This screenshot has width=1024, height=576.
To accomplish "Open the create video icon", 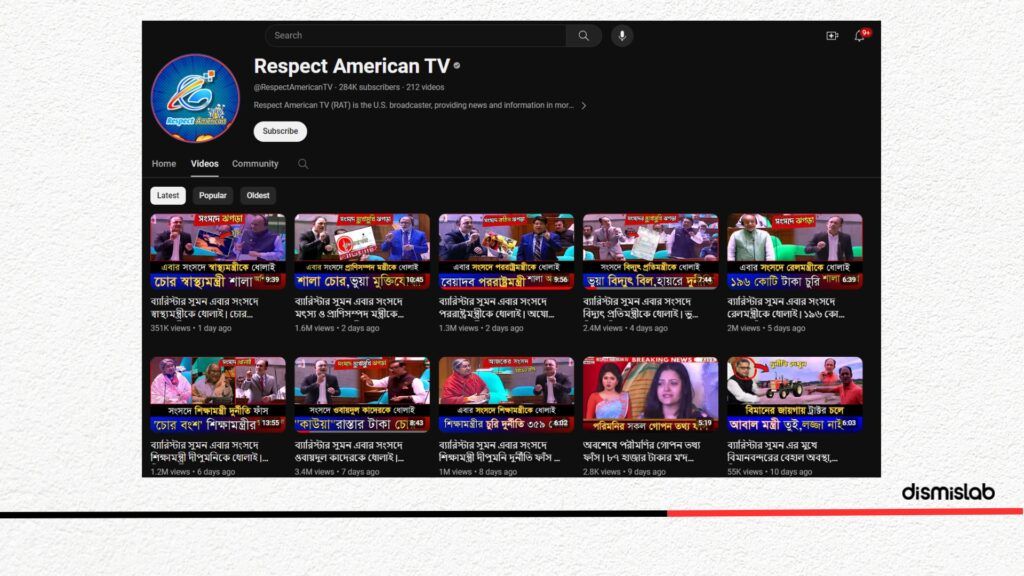I will (x=832, y=36).
